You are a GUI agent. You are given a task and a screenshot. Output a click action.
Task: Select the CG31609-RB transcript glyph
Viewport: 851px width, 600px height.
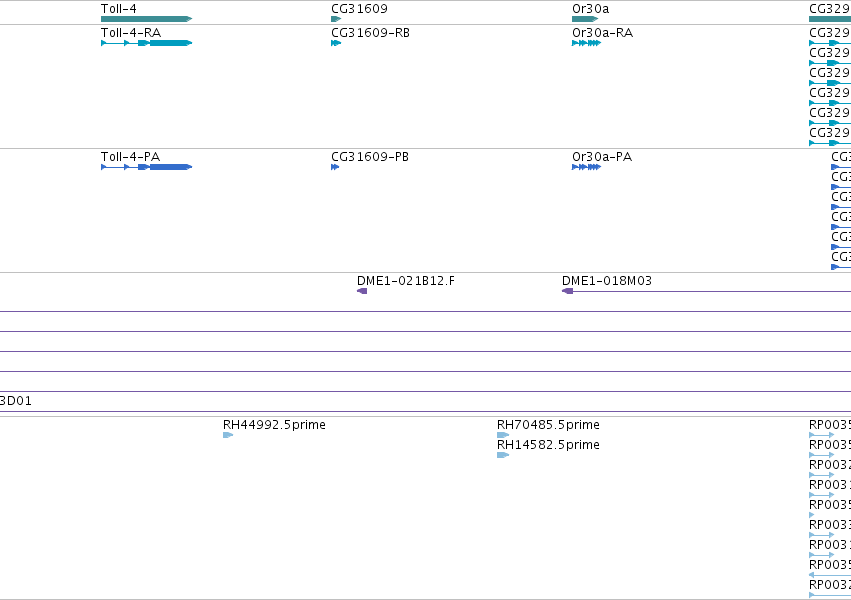coord(336,43)
